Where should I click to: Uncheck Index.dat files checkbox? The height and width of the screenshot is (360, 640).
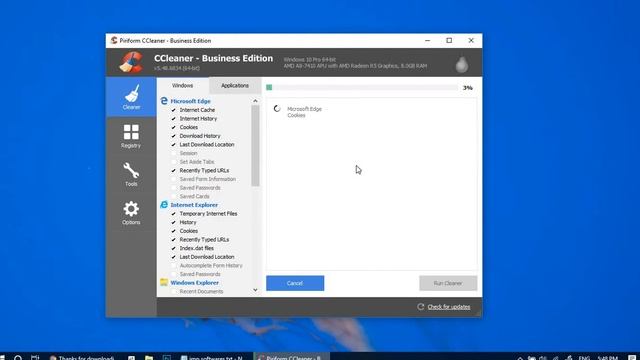click(173, 248)
